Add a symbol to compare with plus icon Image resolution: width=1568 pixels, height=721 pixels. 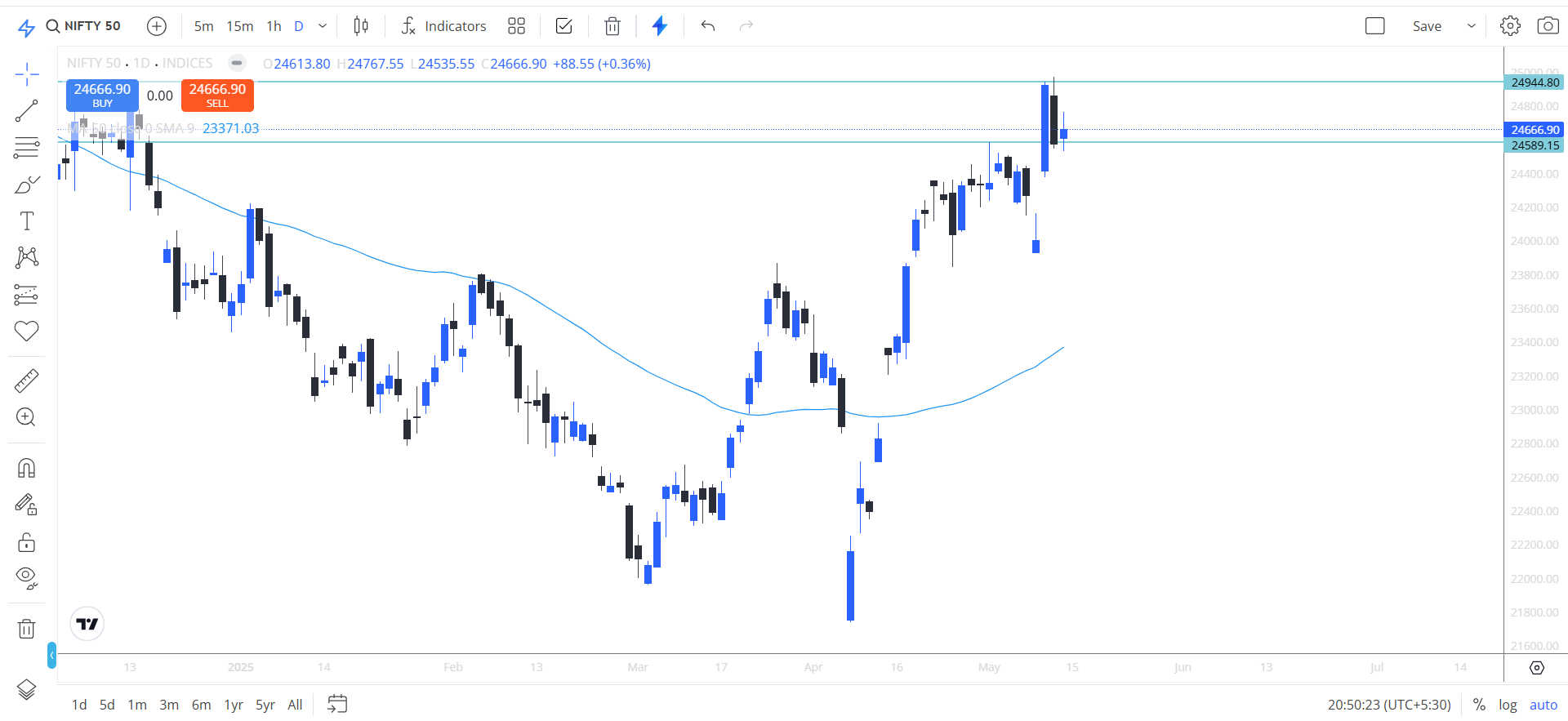tap(157, 26)
